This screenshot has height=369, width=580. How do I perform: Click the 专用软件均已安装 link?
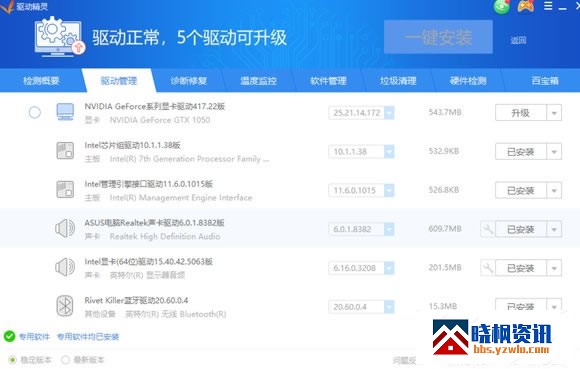(88, 336)
